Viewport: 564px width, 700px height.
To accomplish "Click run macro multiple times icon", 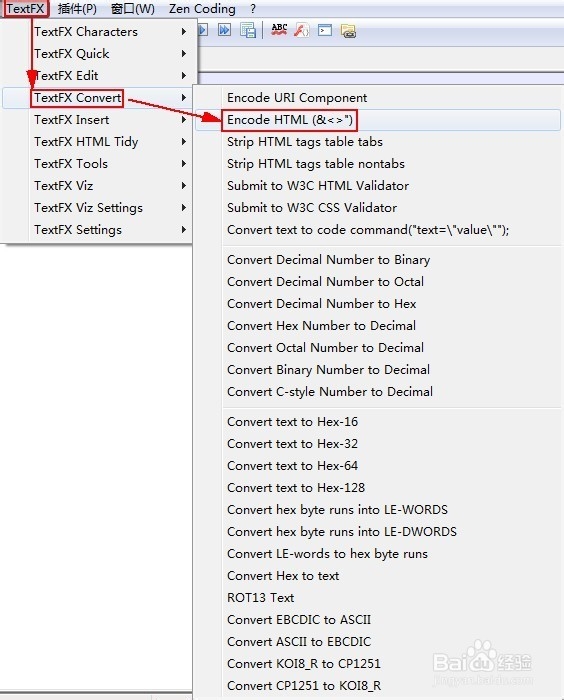I will (224, 30).
